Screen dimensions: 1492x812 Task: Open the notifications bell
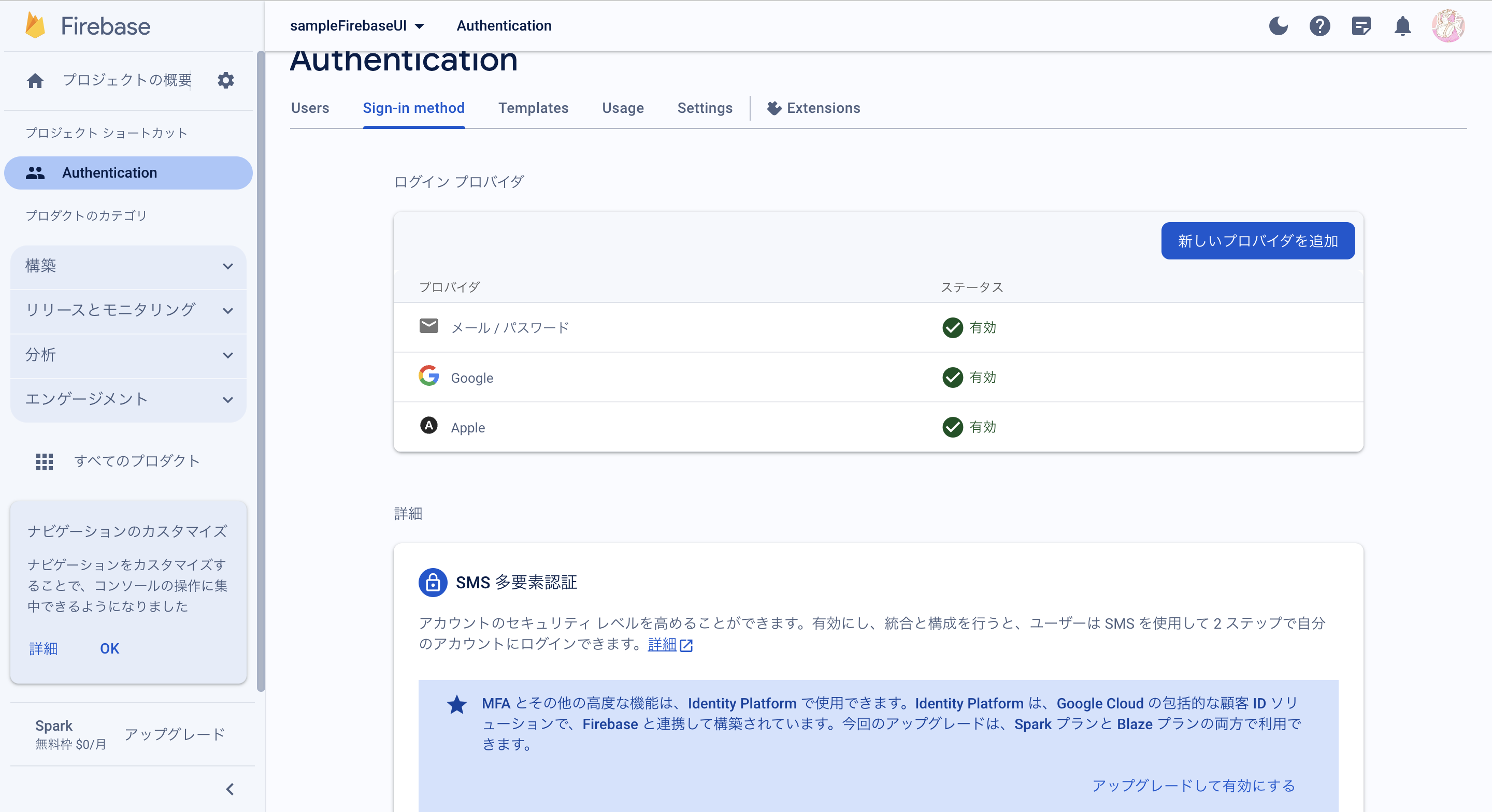(1402, 26)
